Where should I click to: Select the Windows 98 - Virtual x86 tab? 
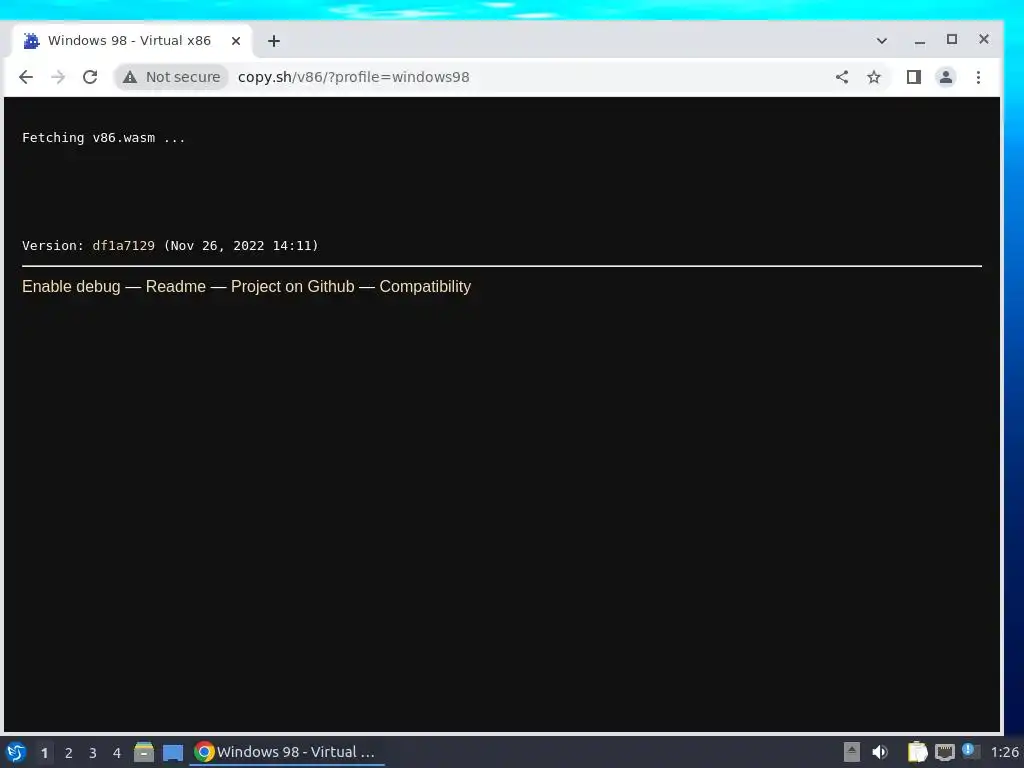133,40
